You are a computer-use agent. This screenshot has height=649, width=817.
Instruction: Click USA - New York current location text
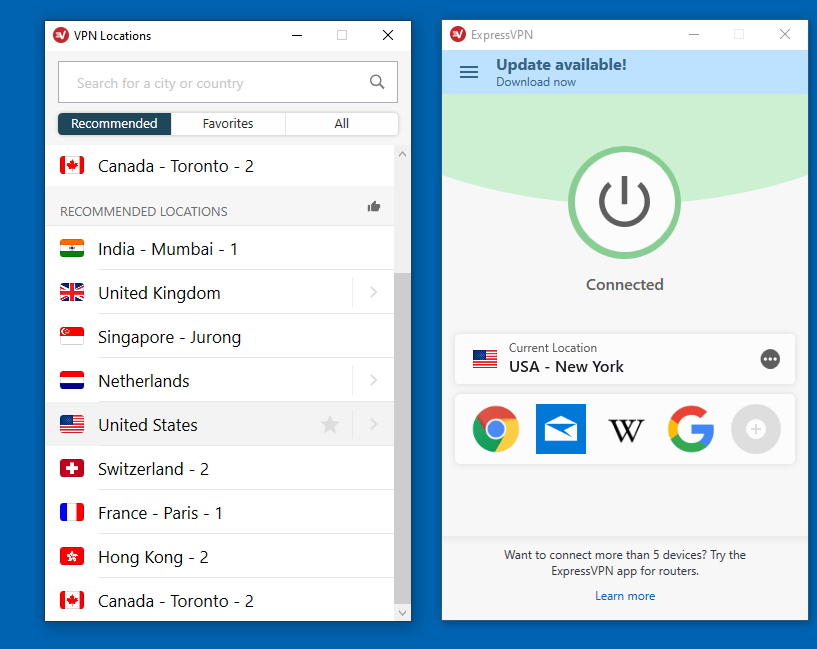tap(566, 367)
